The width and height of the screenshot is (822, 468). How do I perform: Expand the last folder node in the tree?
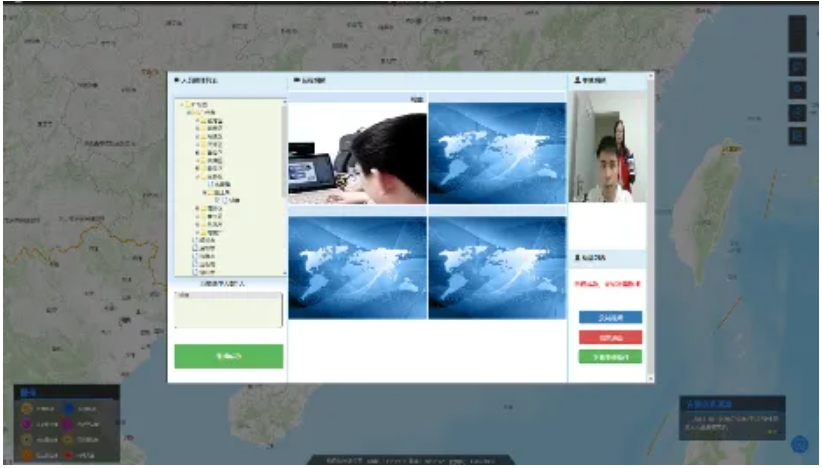(198, 232)
